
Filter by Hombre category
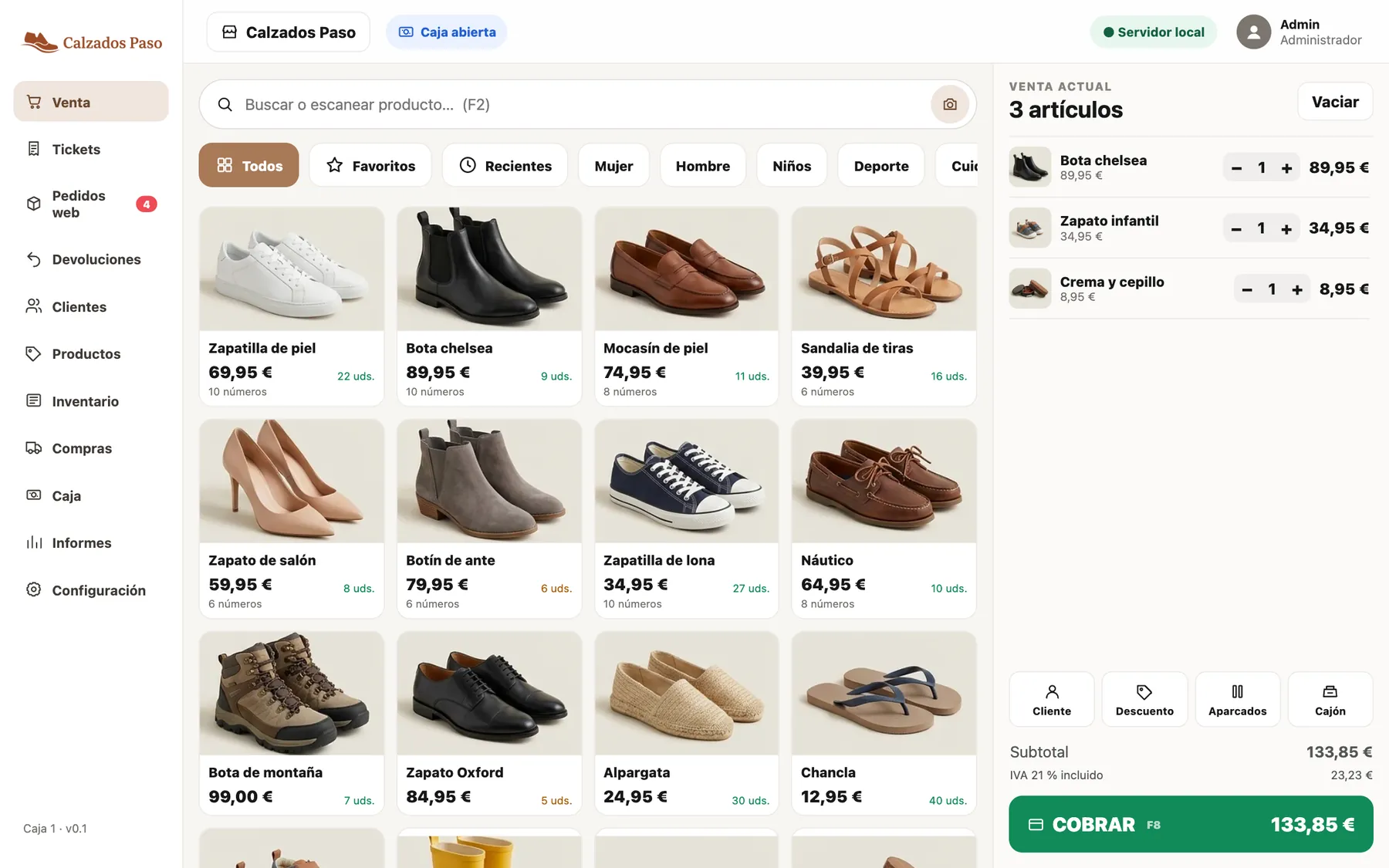coord(703,165)
